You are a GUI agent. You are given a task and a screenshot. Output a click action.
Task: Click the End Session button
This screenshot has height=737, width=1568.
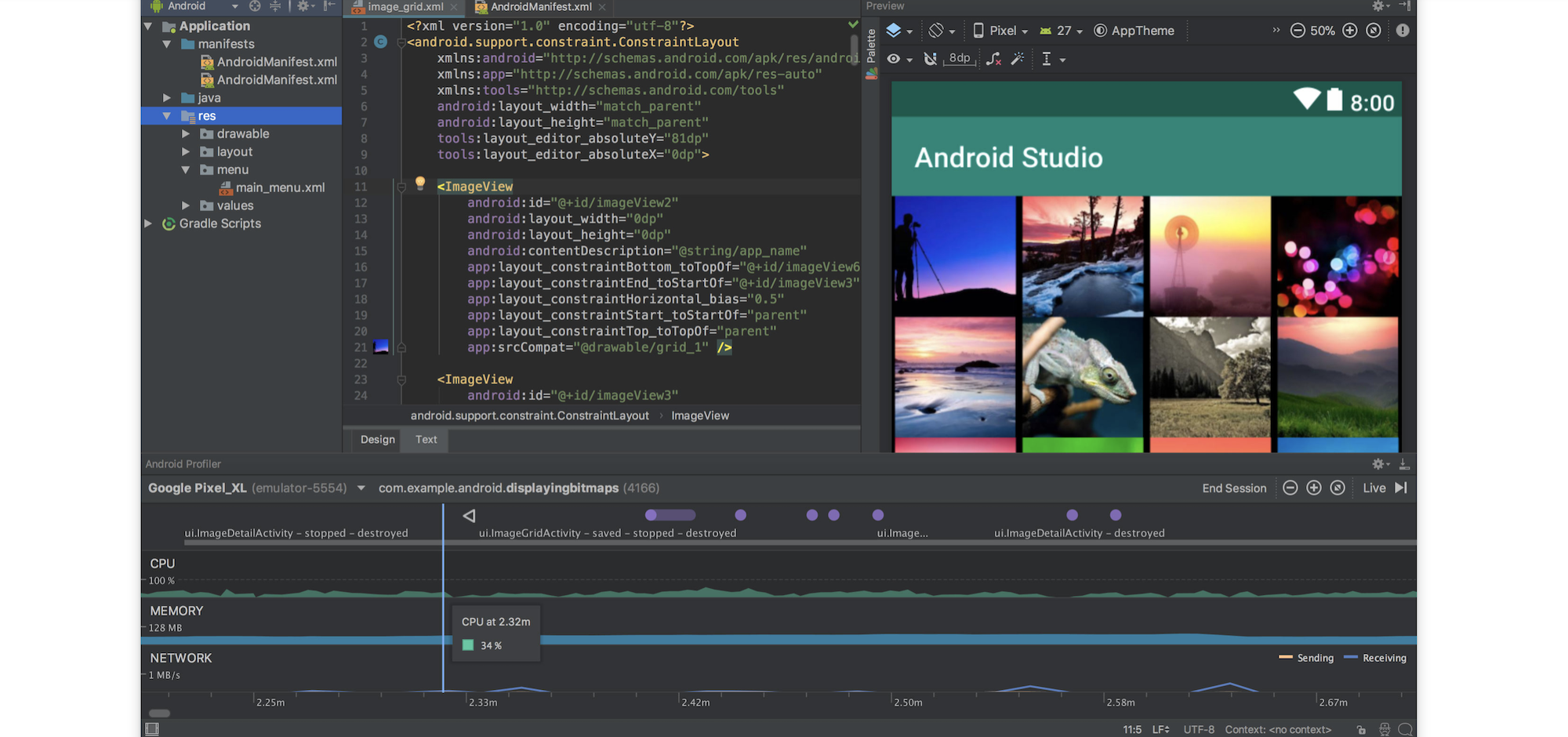tap(1234, 488)
